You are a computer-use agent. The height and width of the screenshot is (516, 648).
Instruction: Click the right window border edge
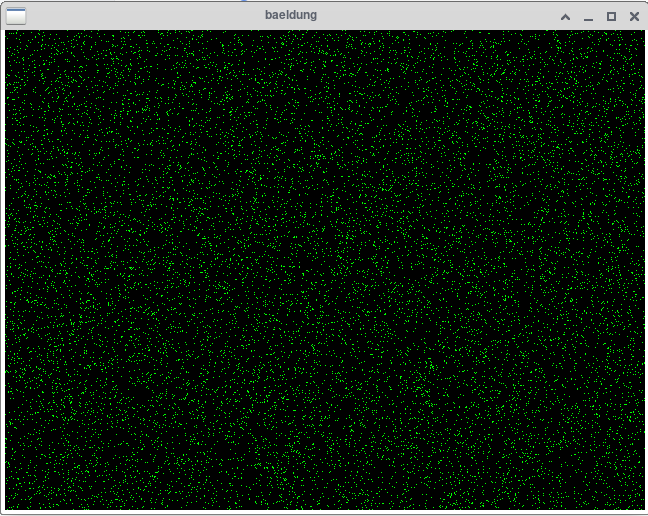645,270
